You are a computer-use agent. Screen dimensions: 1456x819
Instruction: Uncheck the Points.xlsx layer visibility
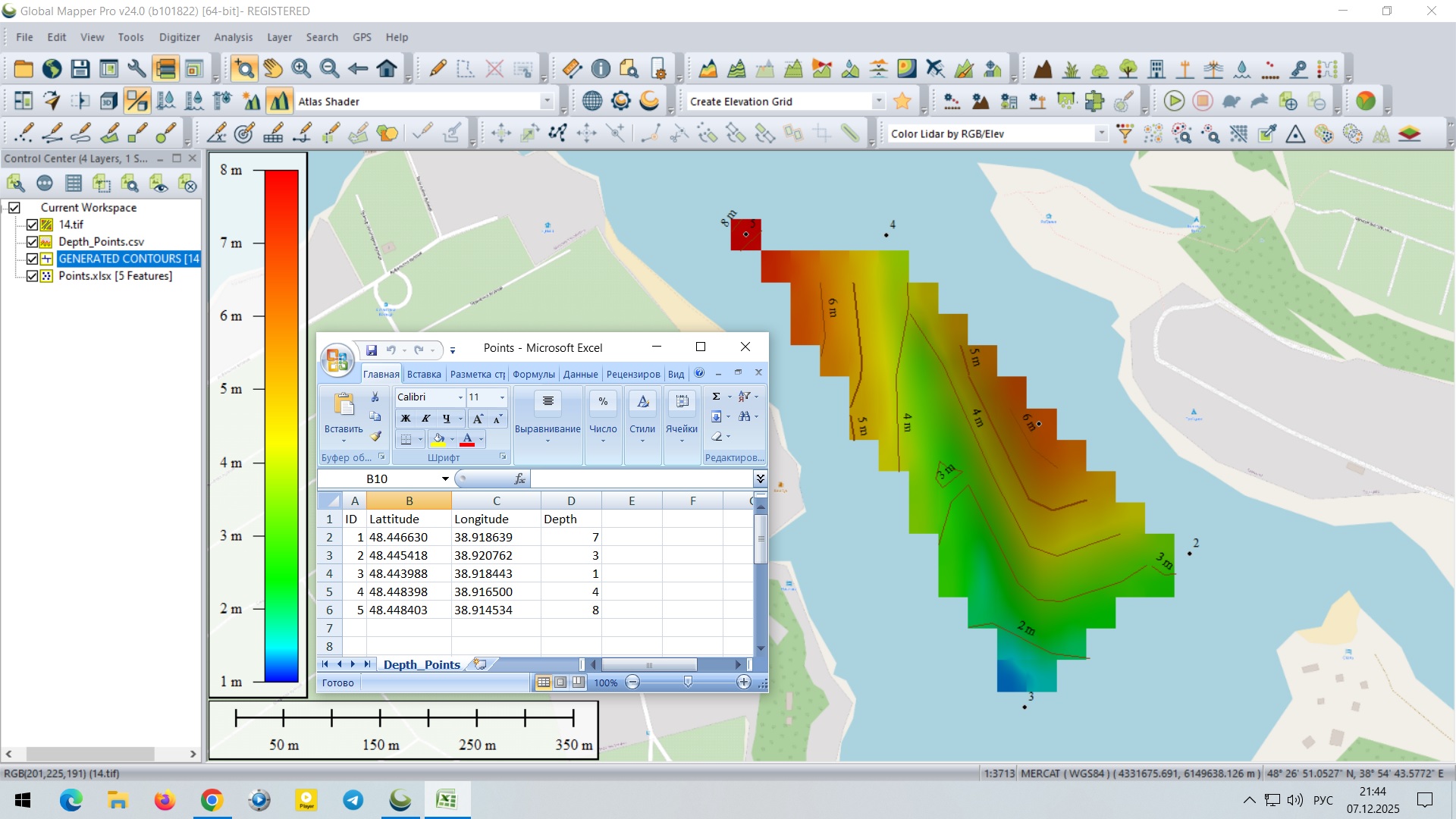coord(32,276)
